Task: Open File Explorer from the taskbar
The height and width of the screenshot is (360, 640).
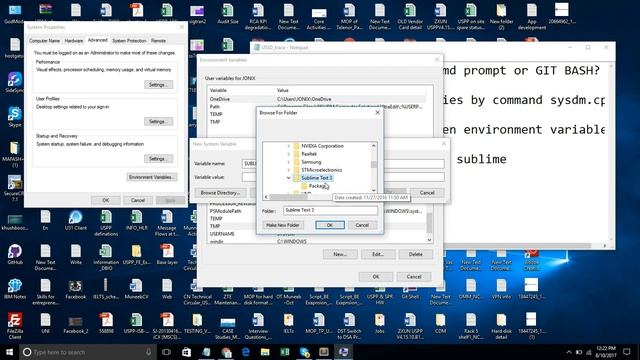Action: click(x=265, y=352)
